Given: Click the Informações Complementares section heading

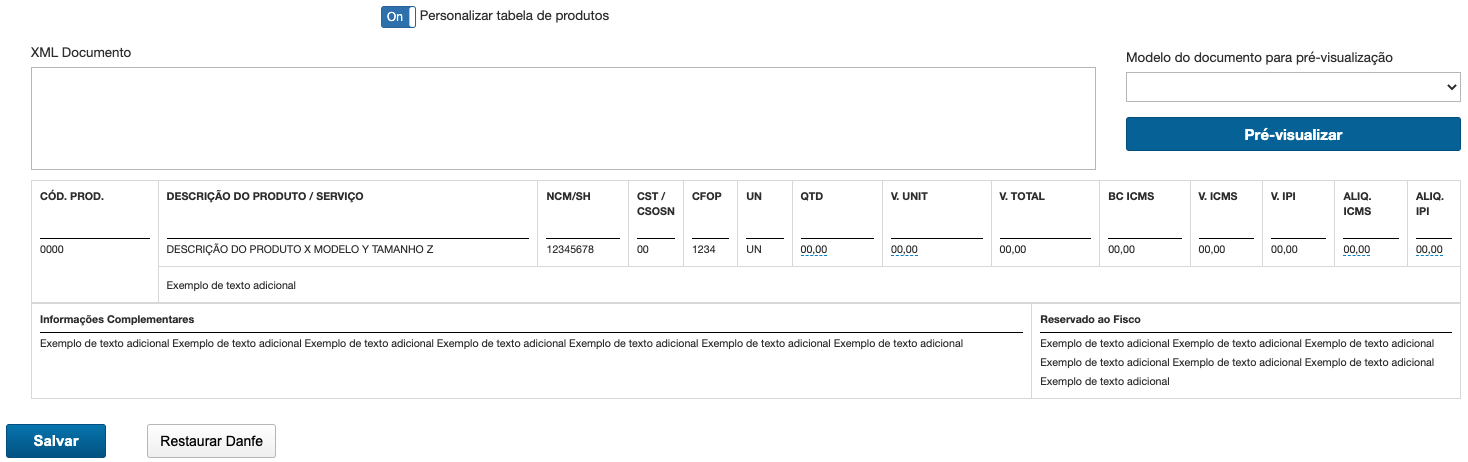Looking at the screenshot, I should [x=117, y=319].
